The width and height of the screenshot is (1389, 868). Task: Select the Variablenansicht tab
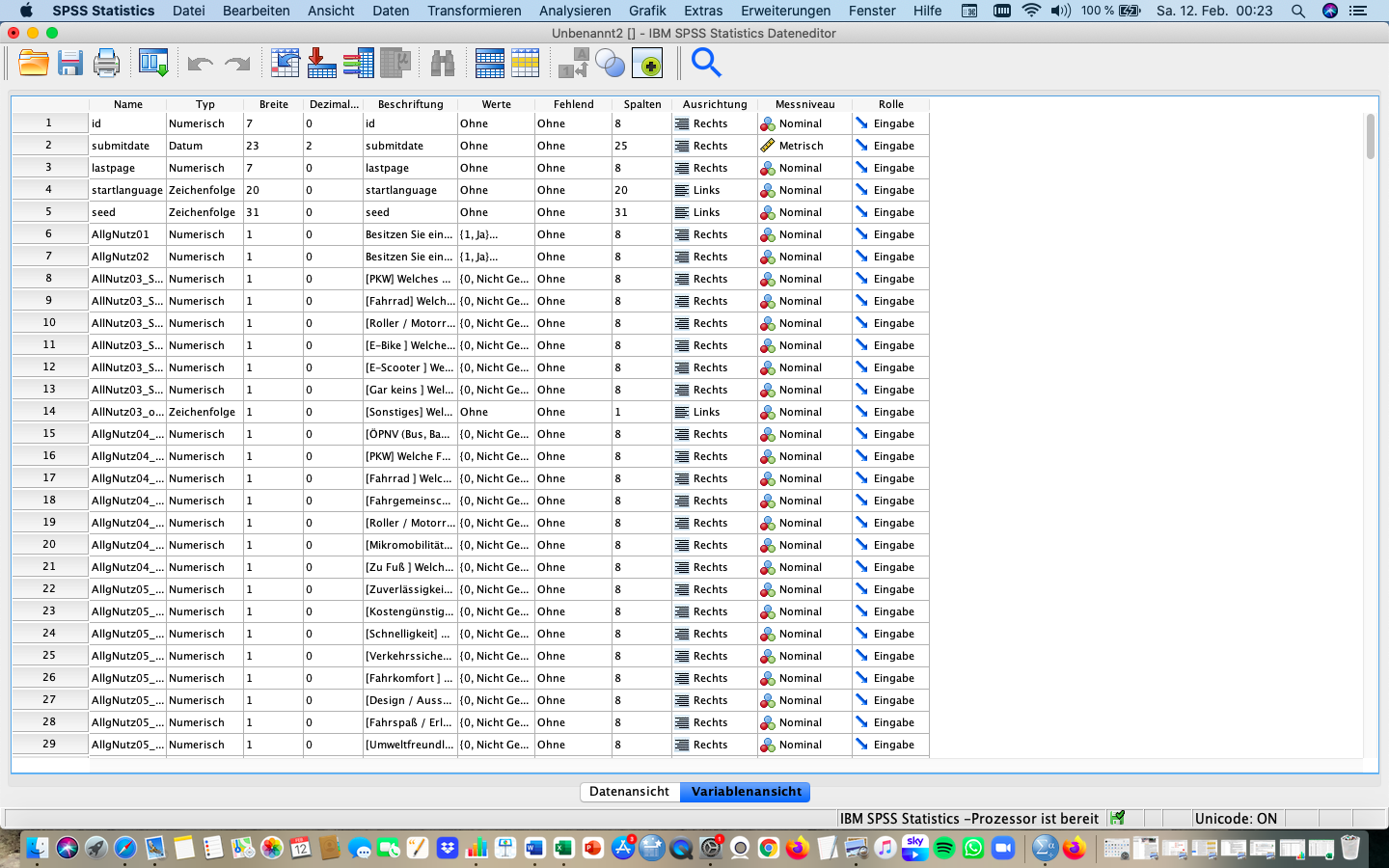(746, 792)
